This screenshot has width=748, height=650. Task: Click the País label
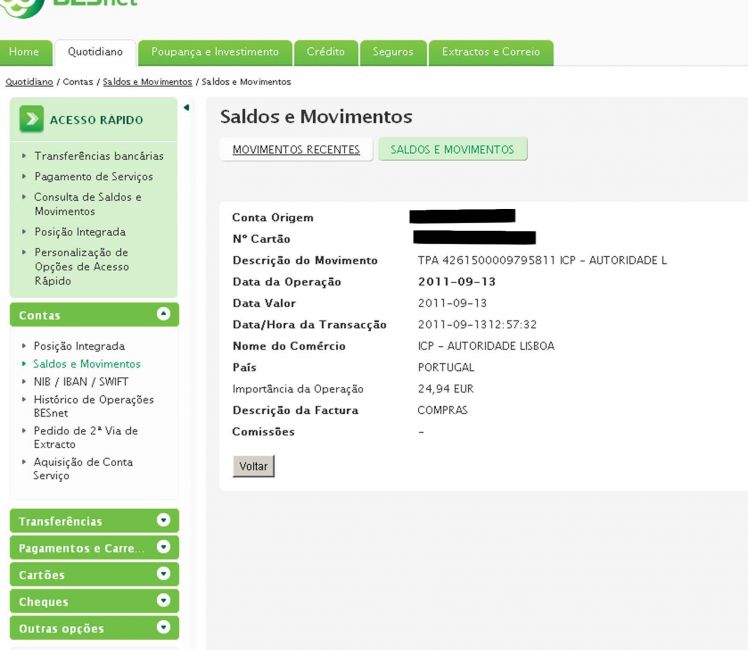pos(244,368)
